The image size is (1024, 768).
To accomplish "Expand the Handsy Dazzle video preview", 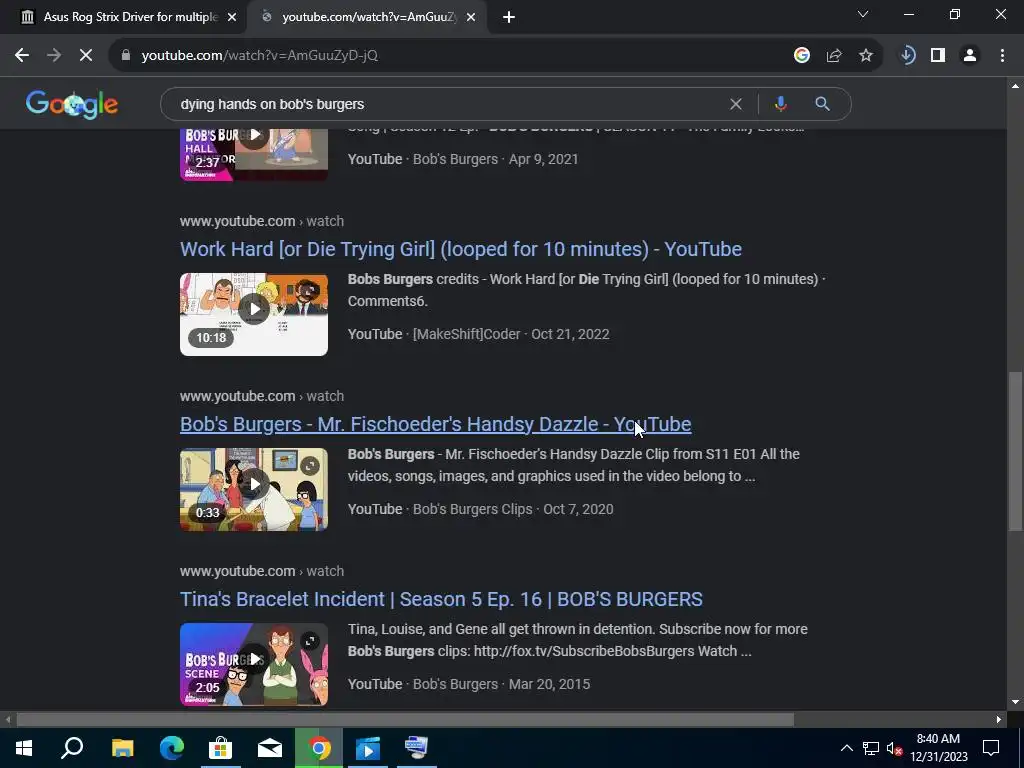I will tap(310, 465).
